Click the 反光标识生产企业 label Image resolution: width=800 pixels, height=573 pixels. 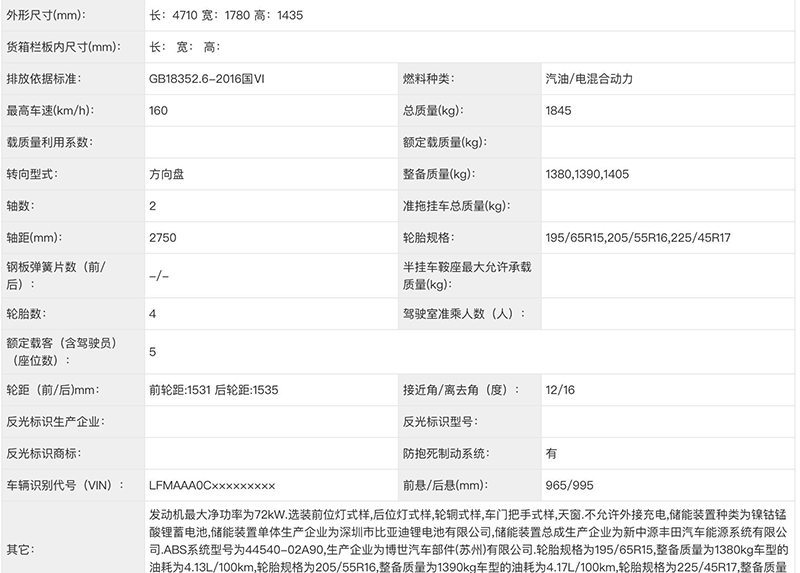[56, 421]
